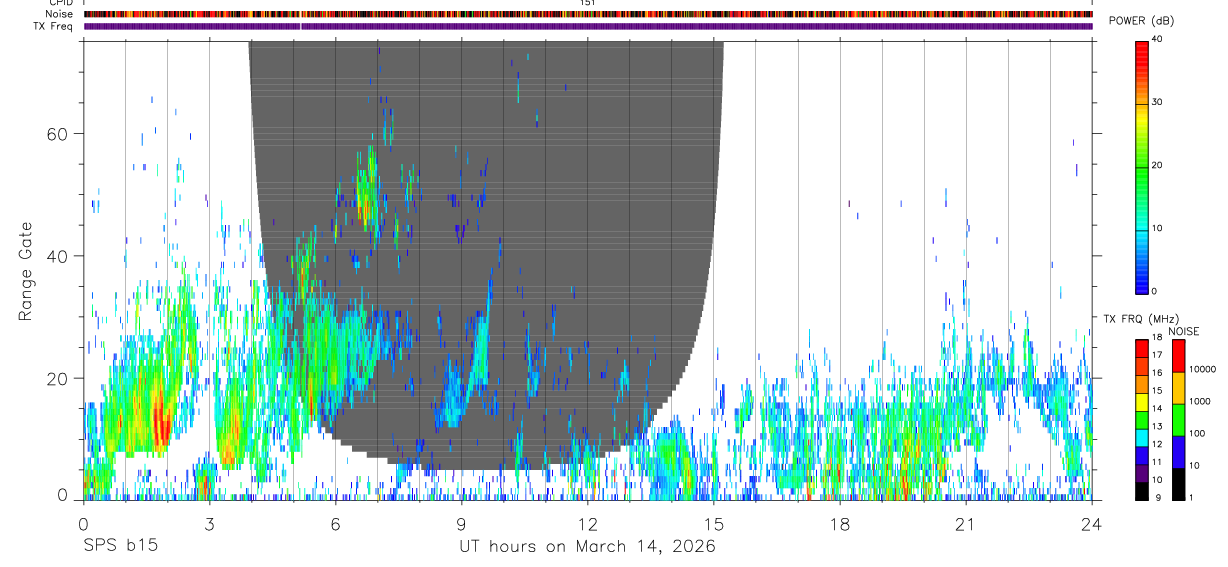Click the 100 label on the noise scale
1228x567 pixels.
[1198, 433]
